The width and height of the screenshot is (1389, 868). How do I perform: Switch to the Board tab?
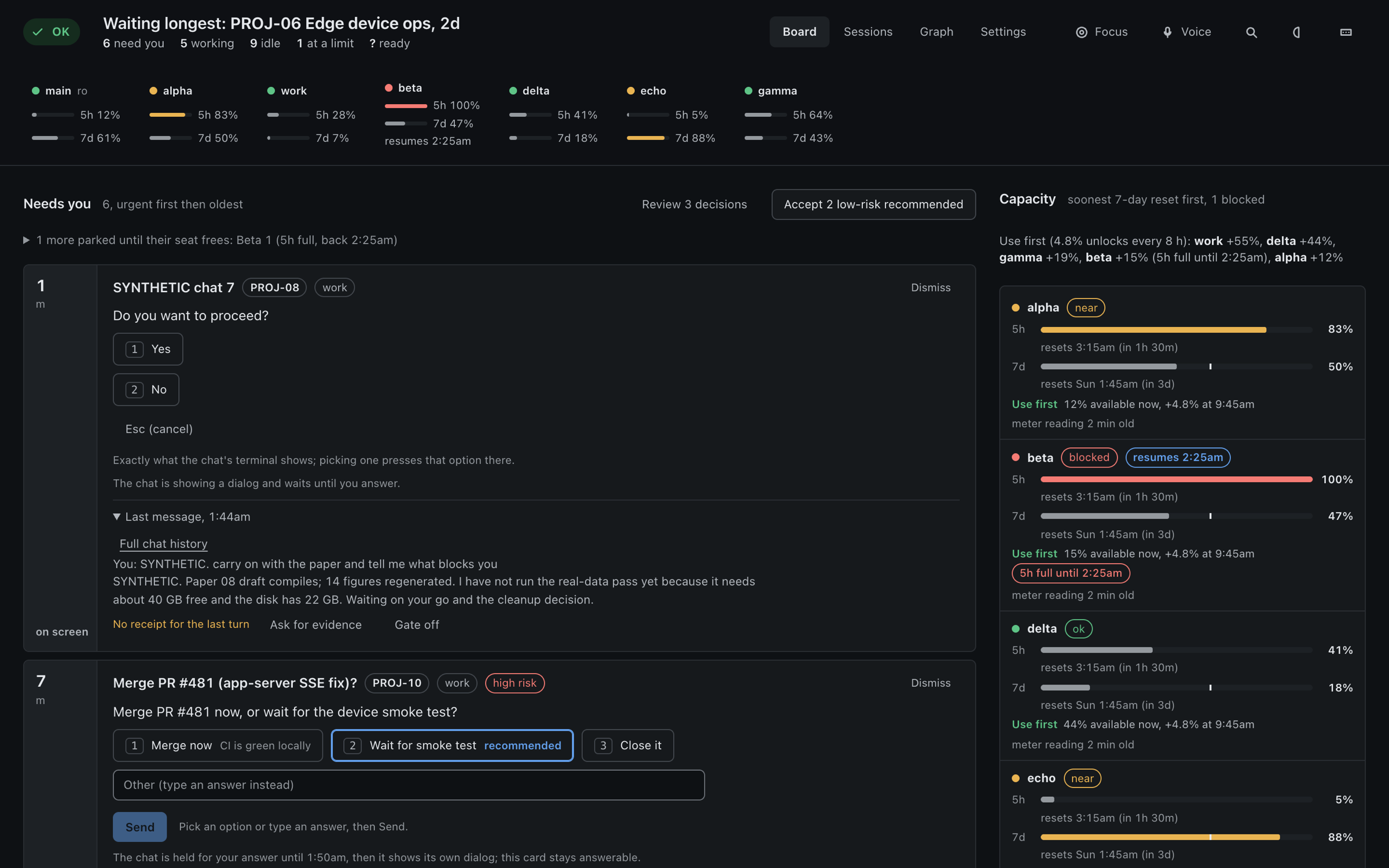click(799, 32)
